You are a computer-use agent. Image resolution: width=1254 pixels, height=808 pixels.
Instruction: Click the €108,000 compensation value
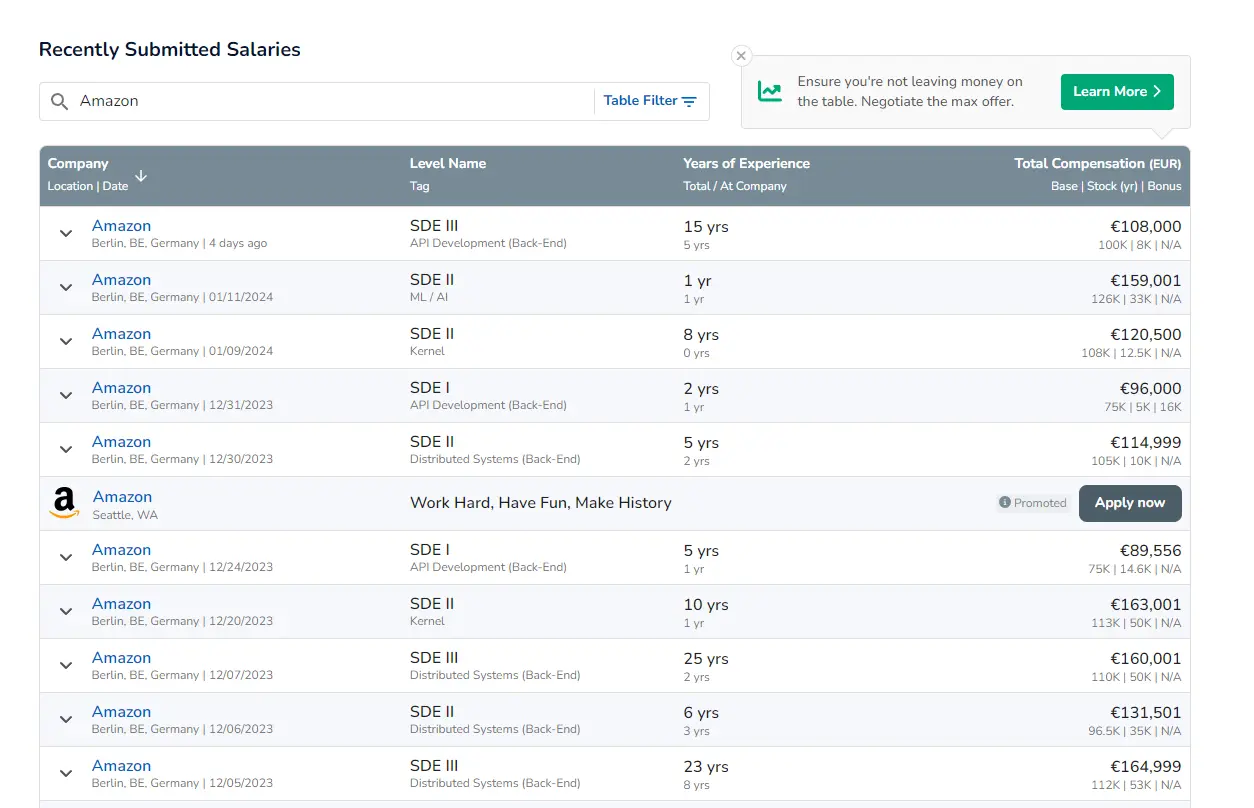pyautogui.click(x=1145, y=227)
